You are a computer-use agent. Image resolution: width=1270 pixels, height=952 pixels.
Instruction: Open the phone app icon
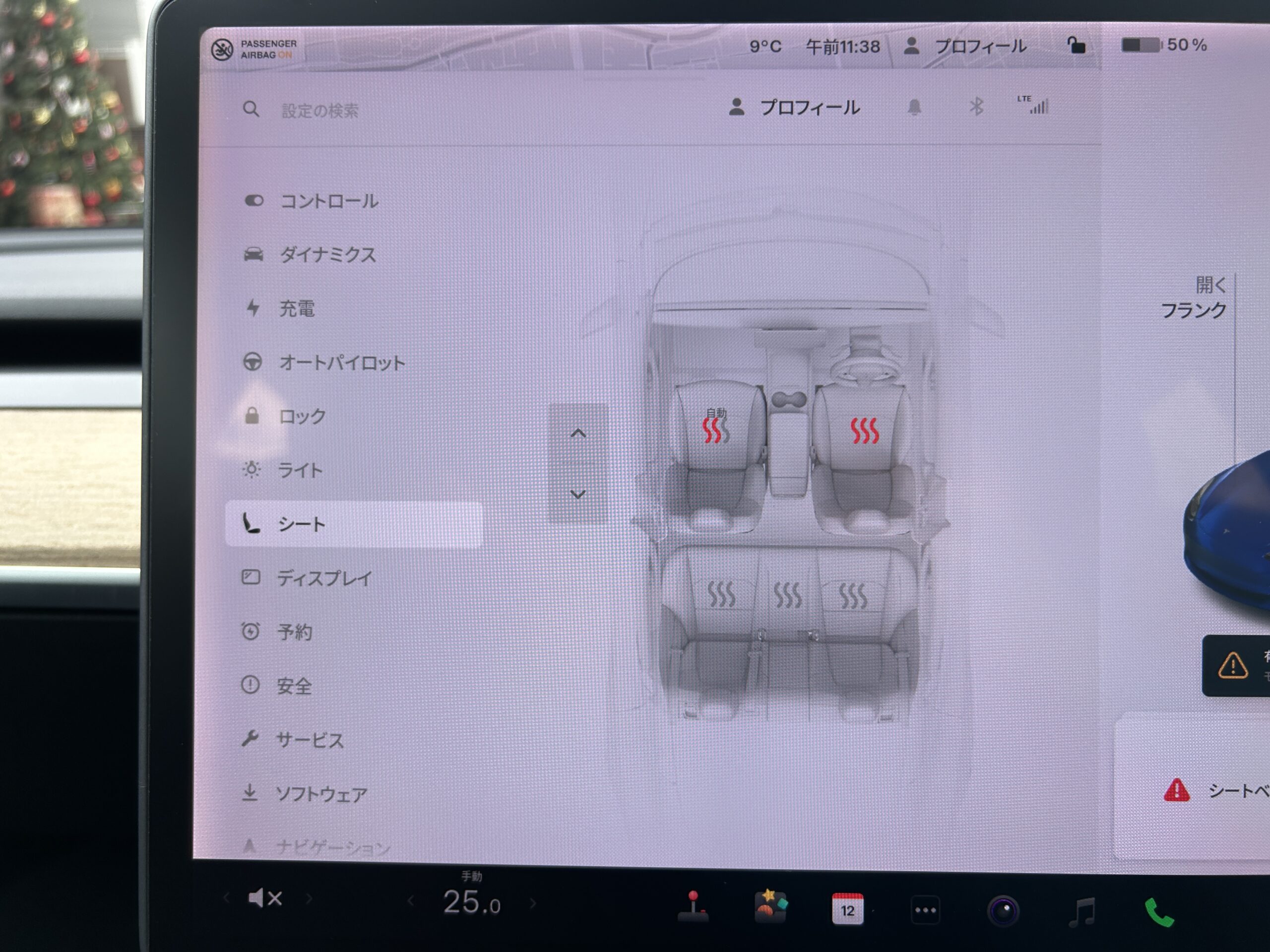[x=1159, y=912]
